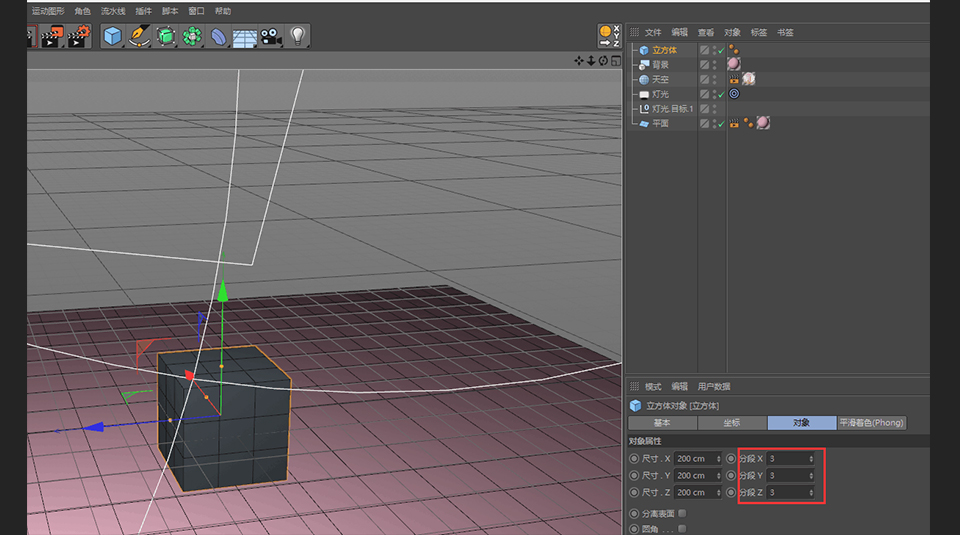960x535 pixels.
Task: Click the blue Deformer bend icon
Action: click(x=218, y=36)
